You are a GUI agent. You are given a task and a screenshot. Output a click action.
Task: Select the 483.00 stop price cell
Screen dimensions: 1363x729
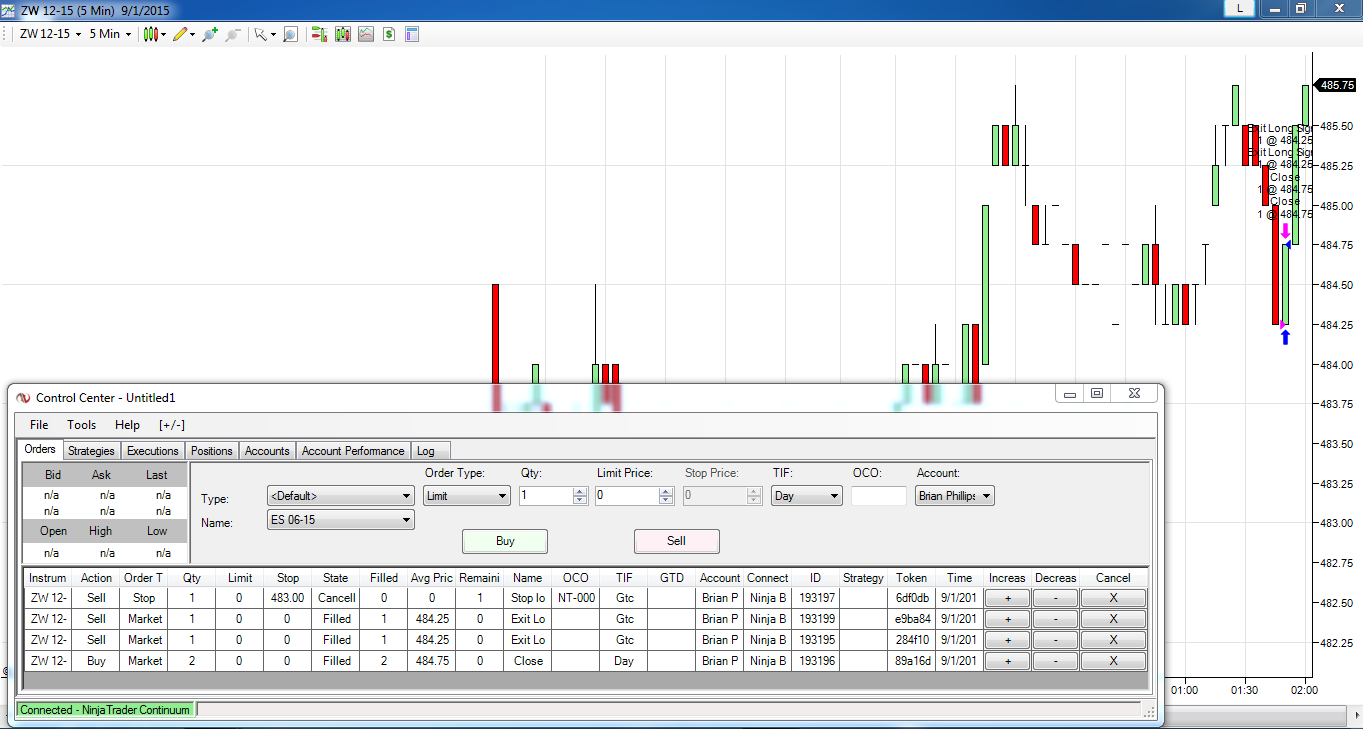click(x=288, y=598)
